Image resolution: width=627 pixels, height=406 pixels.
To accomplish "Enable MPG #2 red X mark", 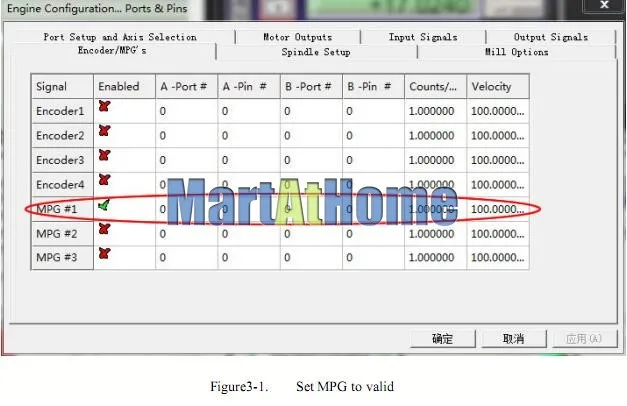I will point(104,228).
